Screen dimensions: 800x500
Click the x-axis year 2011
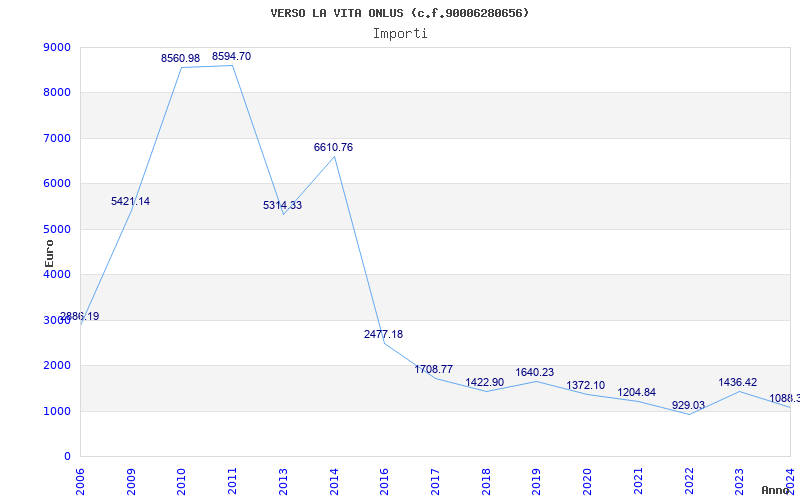(233, 482)
